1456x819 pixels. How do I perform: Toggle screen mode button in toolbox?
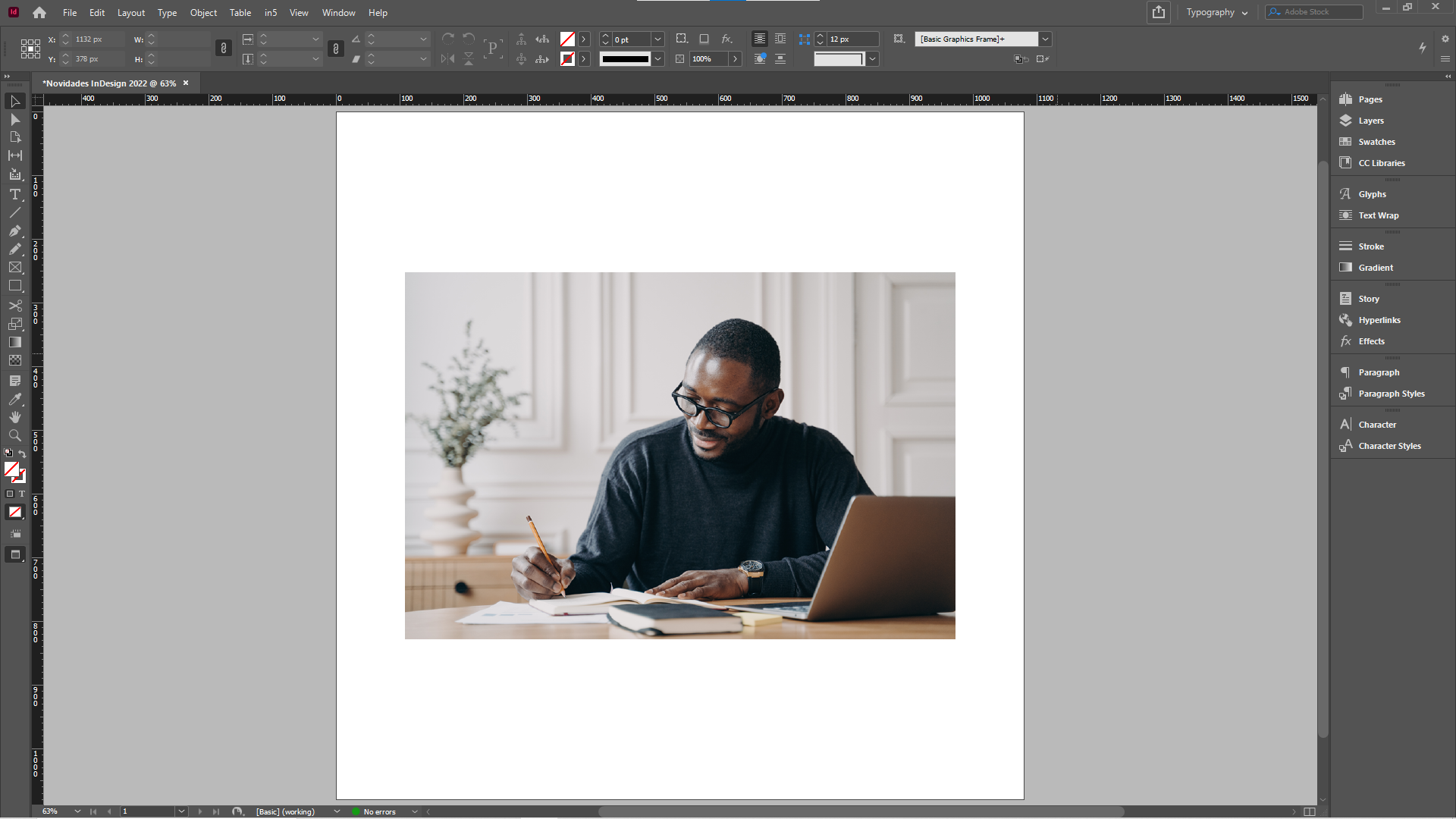14,555
